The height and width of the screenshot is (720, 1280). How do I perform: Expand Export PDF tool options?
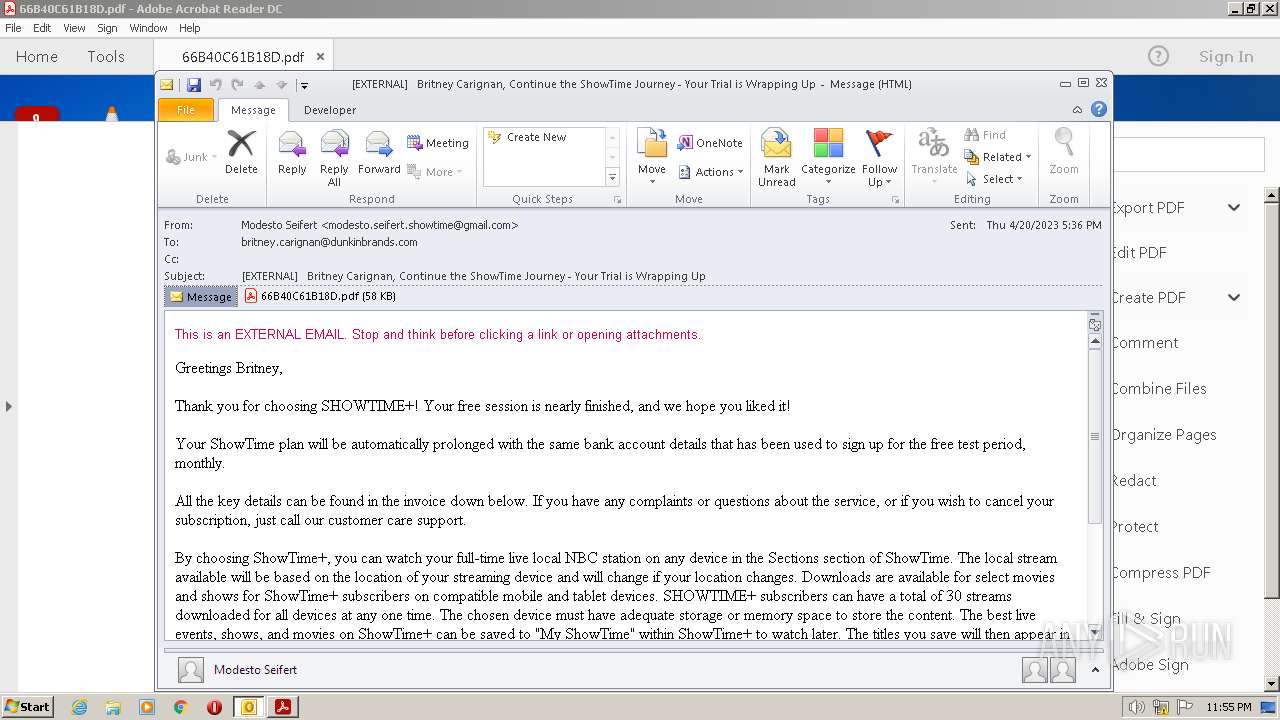point(1234,208)
